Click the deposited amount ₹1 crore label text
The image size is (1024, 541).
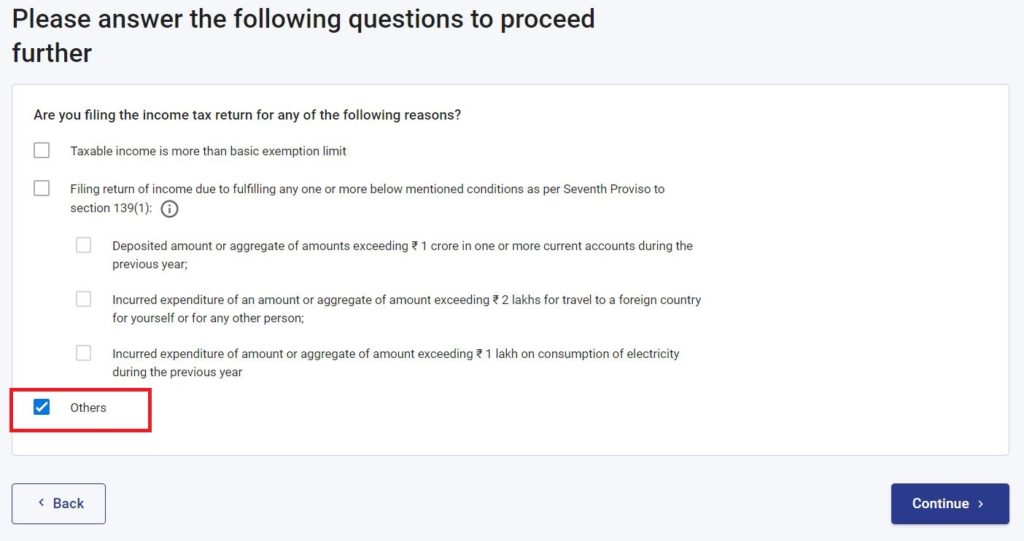[x=402, y=255]
